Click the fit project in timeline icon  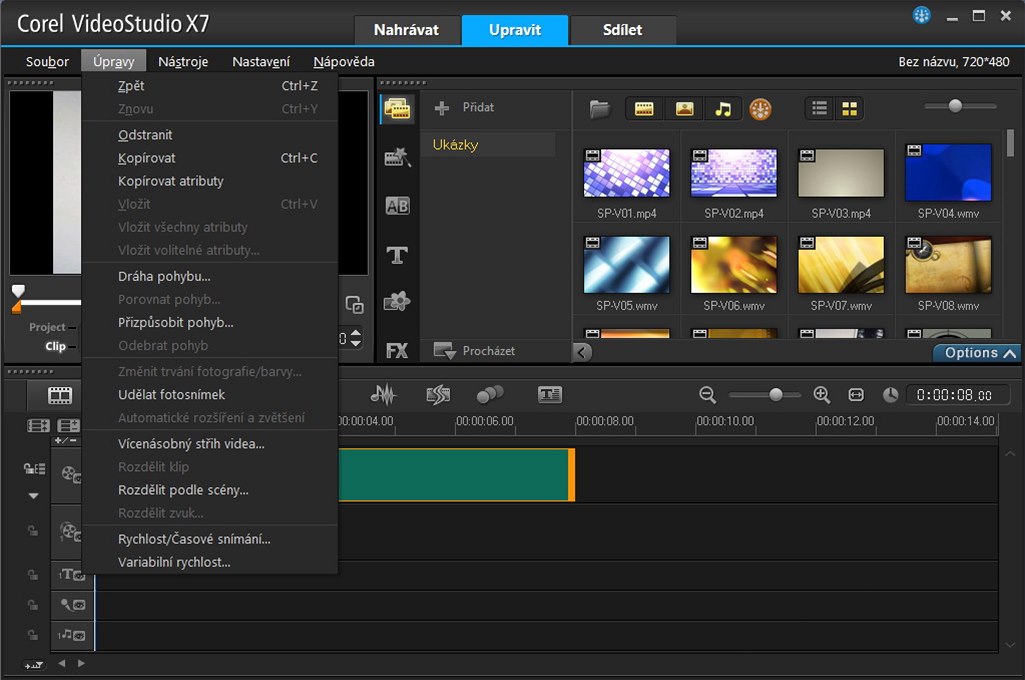click(x=855, y=395)
